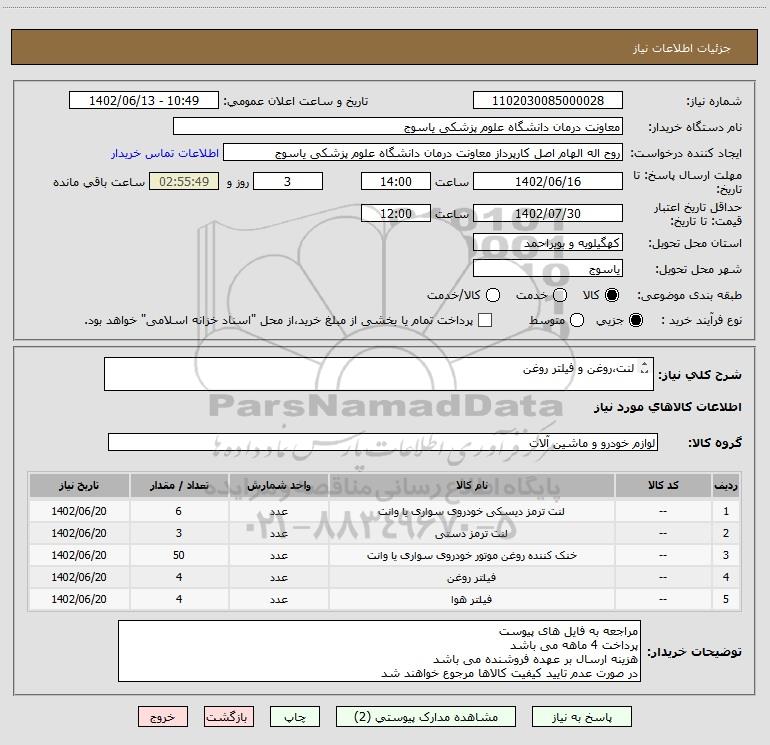Click the province field کهگیلویه و بویراحمد
Image resolution: width=770 pixels, height=745 pixels.
(x=548, y=242)
